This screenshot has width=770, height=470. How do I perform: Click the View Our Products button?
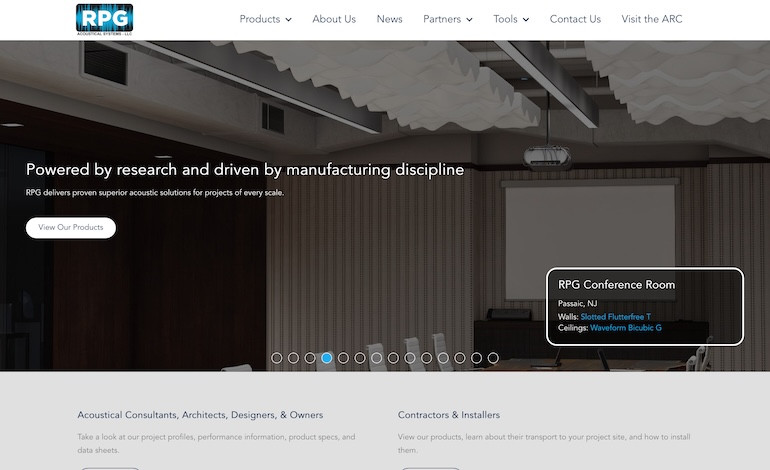[71, 227]
